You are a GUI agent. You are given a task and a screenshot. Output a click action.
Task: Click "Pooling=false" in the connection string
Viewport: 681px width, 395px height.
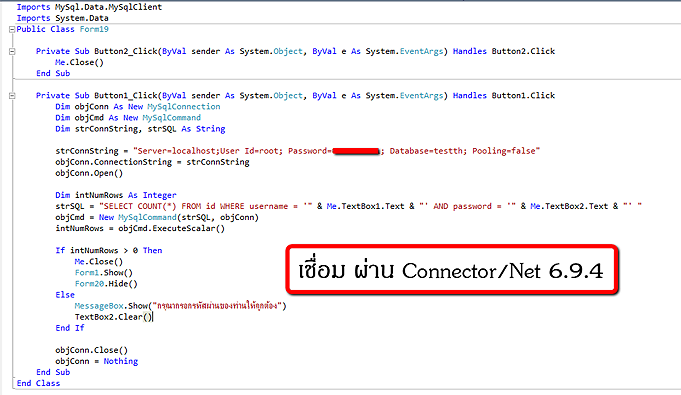click(x=504, y=151)
